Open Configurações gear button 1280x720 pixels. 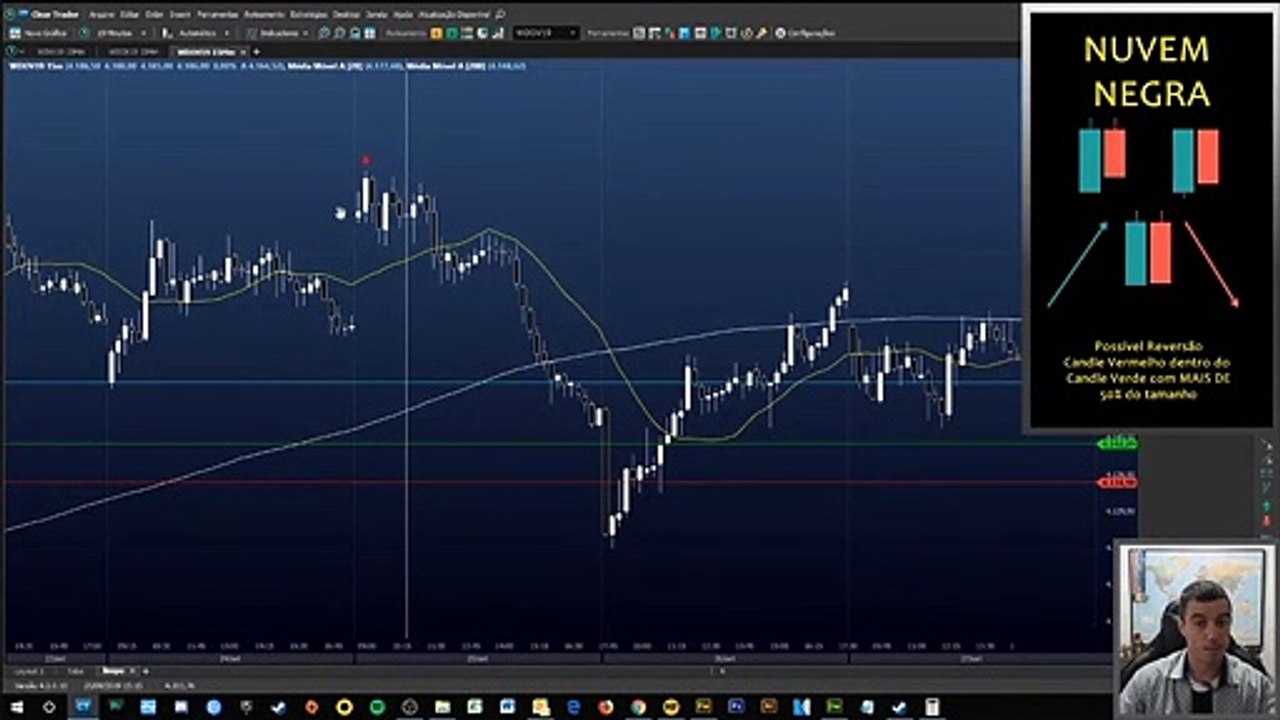(x=805, y=33)
